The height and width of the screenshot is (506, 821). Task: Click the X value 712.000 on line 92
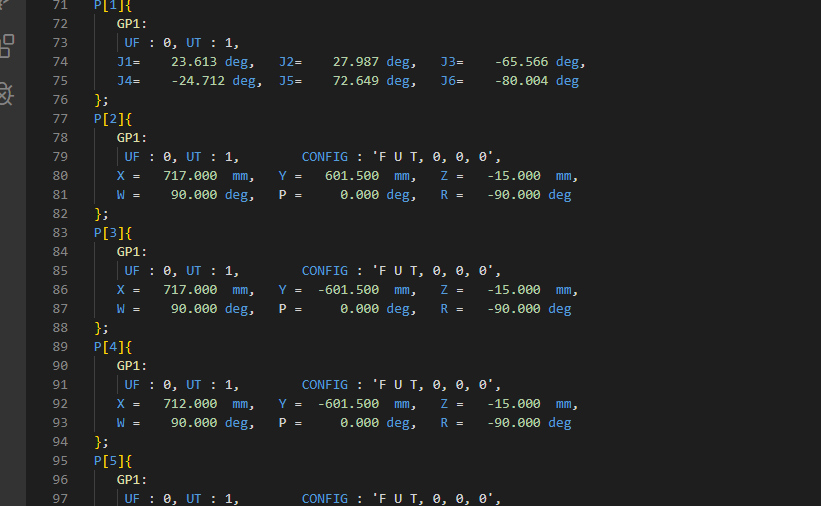tap(190, 404)
